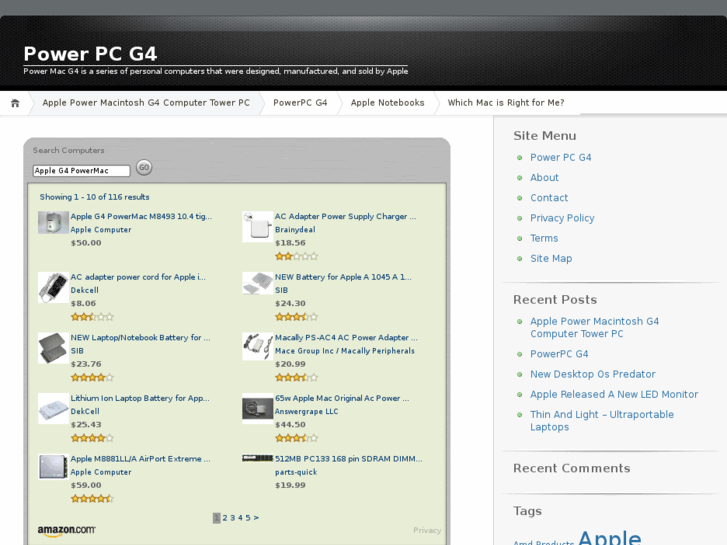Open Lithium Ion Laptop Battery for App... link
The image size is (727, 545).
pos(140,398)
